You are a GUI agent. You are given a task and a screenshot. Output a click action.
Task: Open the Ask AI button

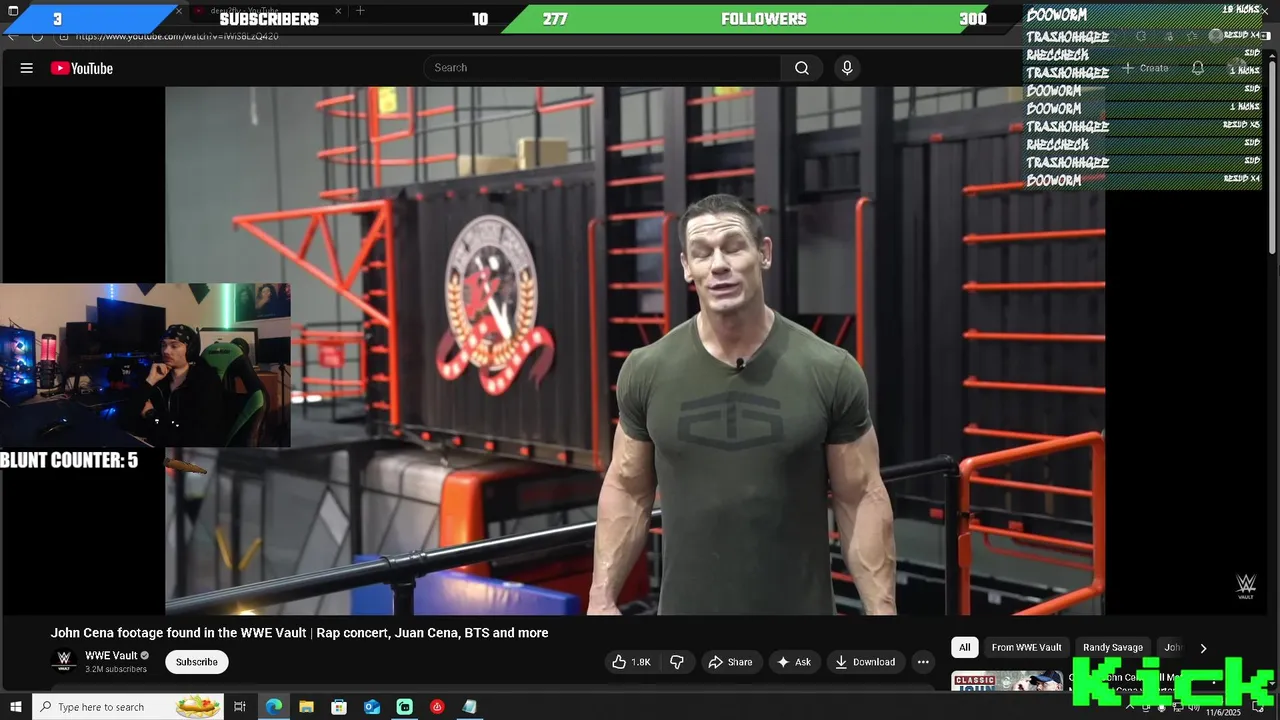point(794,662)
